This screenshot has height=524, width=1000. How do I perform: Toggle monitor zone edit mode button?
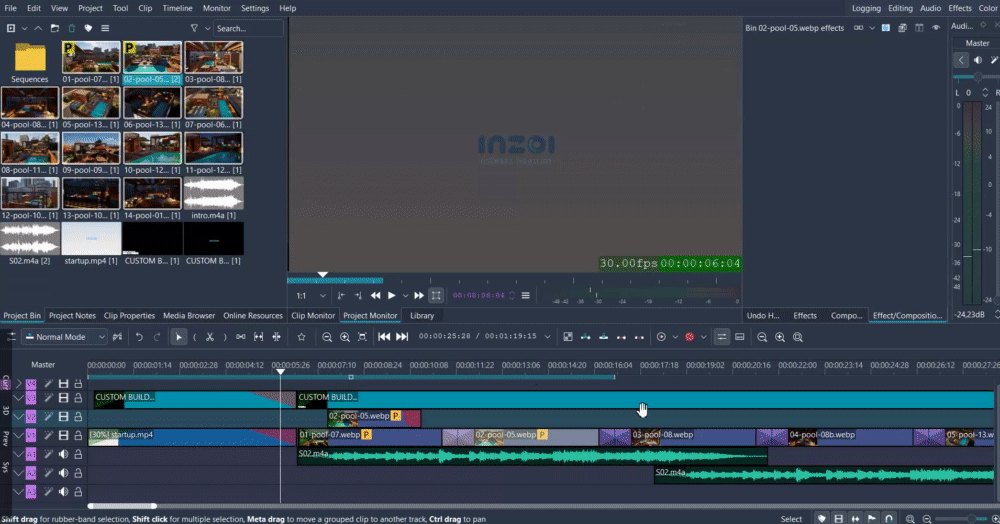point(436,295)
